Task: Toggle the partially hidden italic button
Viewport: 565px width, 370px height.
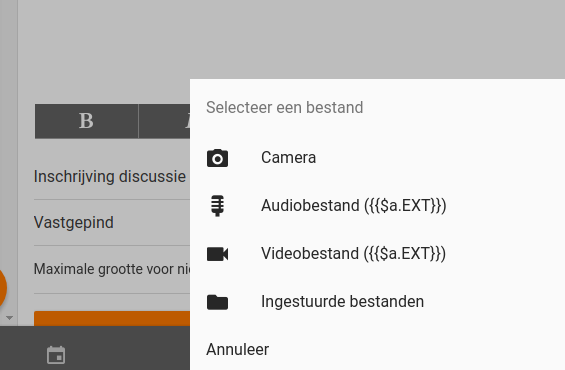Action: tap(164, 121)
